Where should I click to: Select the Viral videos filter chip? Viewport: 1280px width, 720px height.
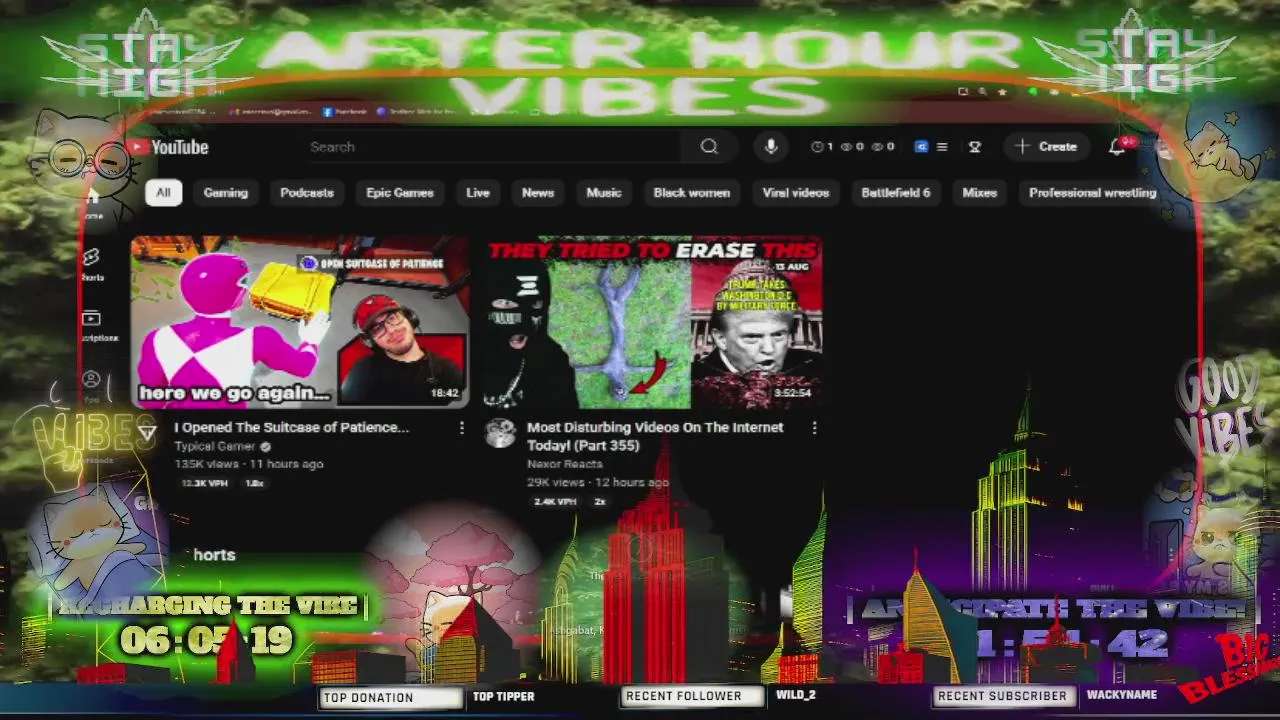(x=796, y=193)
